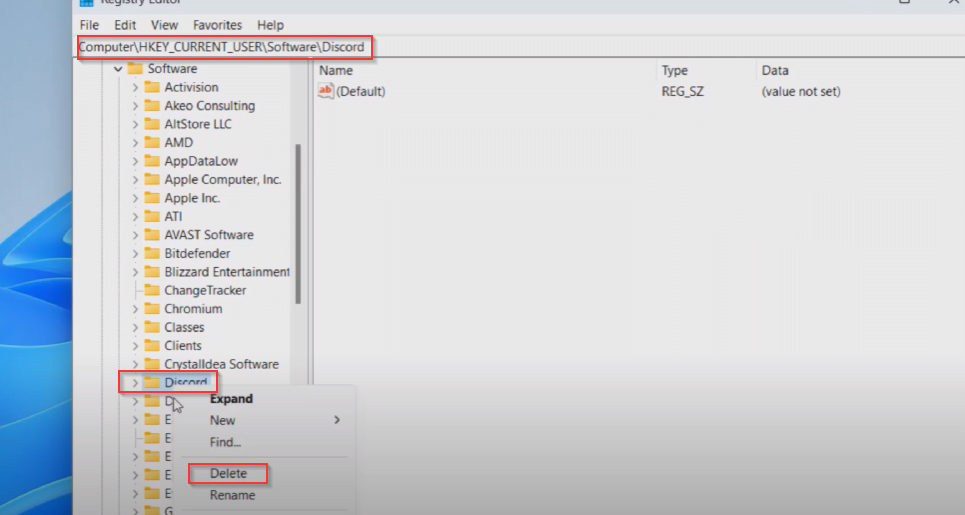Open the Edit menu
965x515 pixels.
[125, 25]
